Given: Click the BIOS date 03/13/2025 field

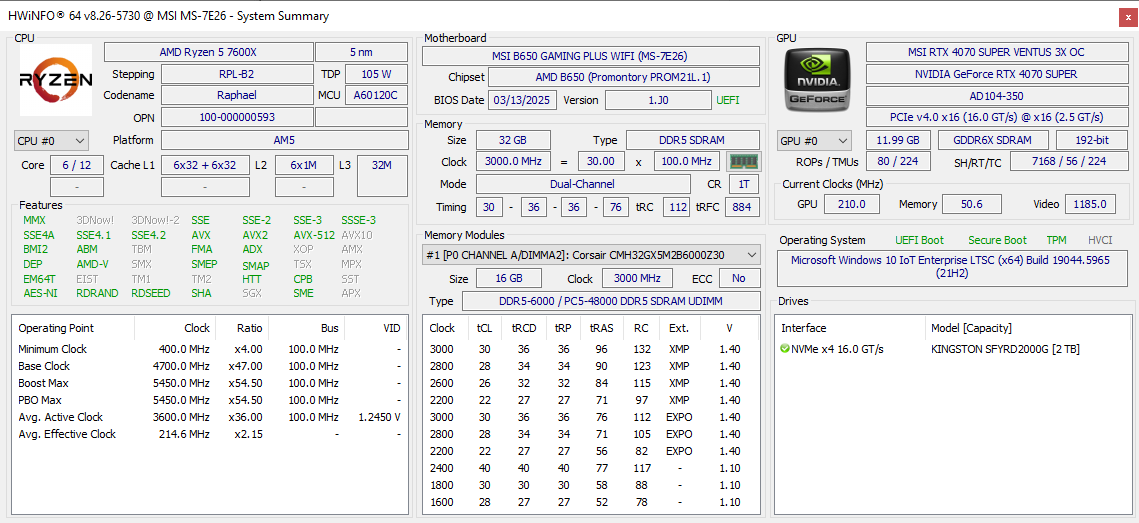Looking at the screenshot, I should click(x=523, y=100).
